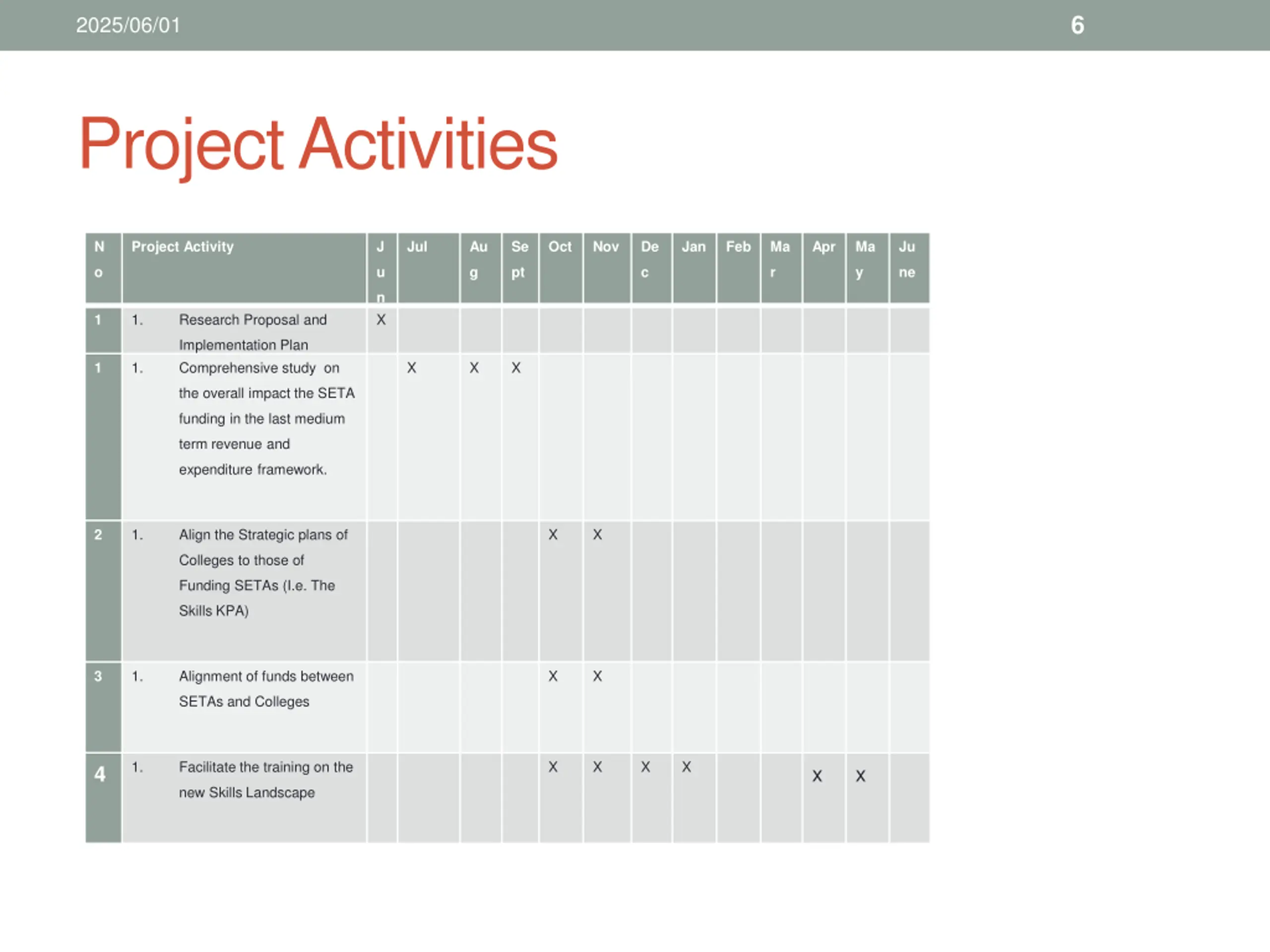The width and height of the screenshot is (1270, 952).
Task: Click slide number 6 in header
Action: [x=1077, y=25]
